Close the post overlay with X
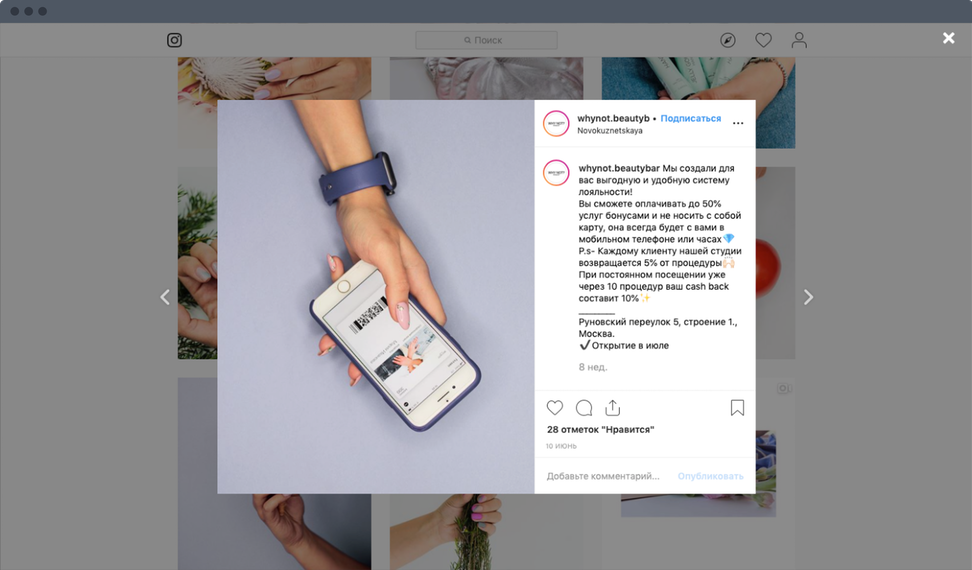 click(x=948, y=38)
